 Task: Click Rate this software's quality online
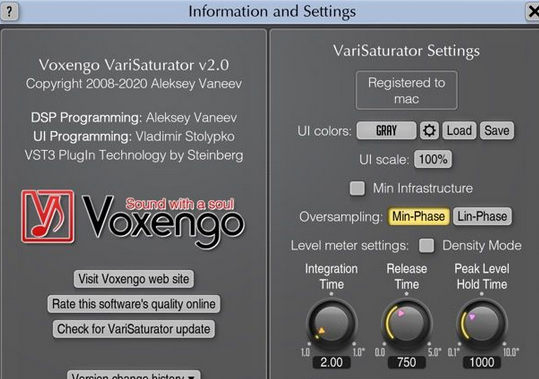point(134,304)
